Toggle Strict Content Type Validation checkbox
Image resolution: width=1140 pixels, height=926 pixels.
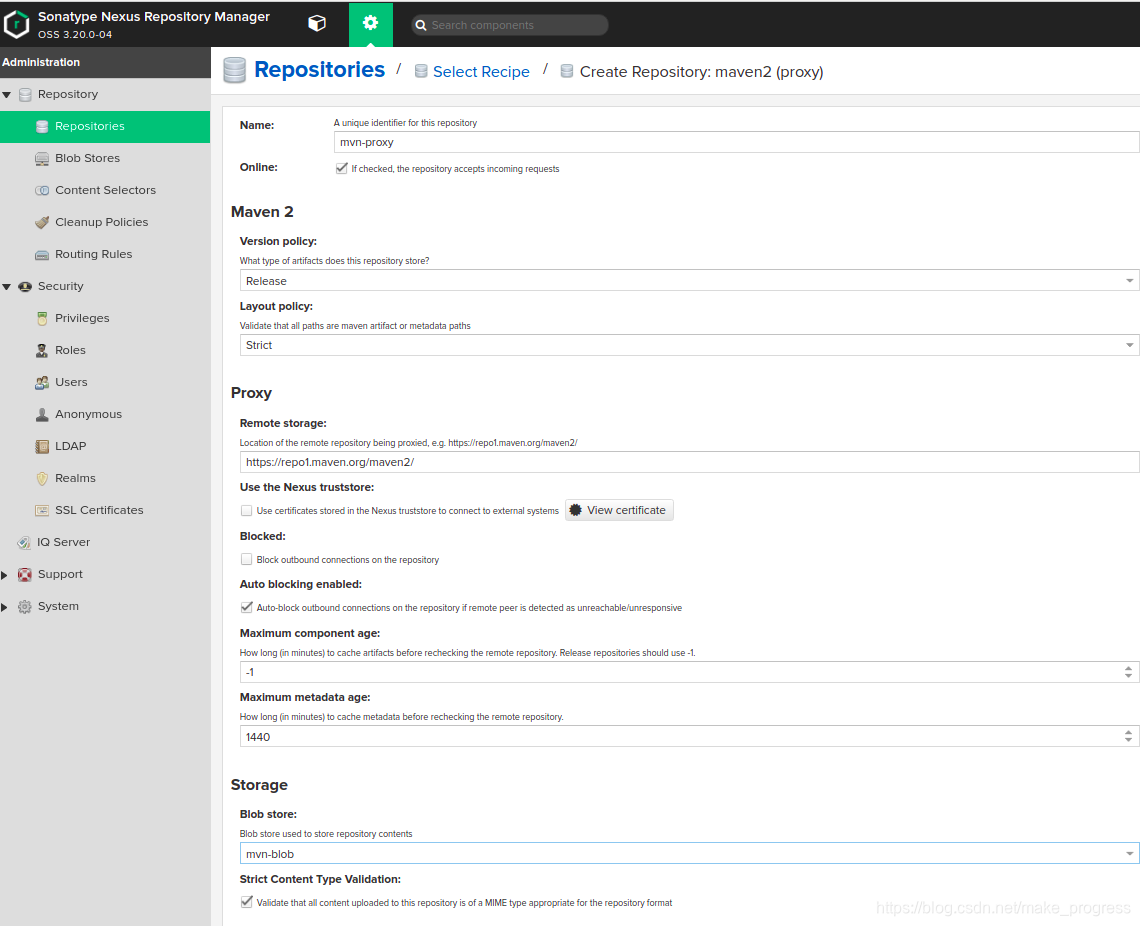click(246, 902)
